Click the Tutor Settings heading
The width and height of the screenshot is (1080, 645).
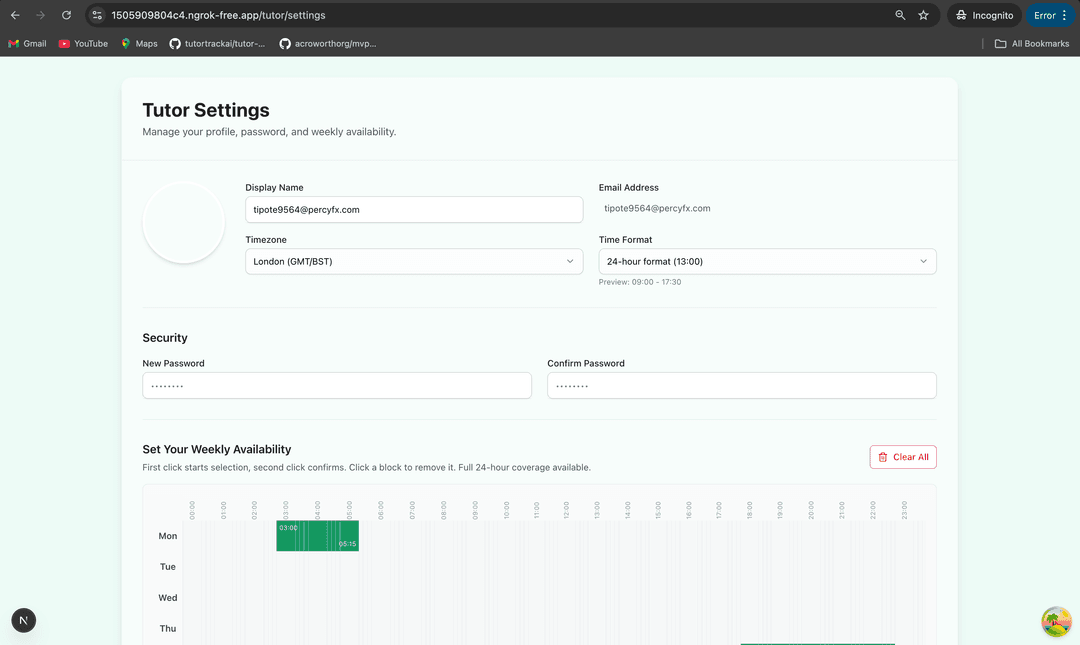[206, 110]
